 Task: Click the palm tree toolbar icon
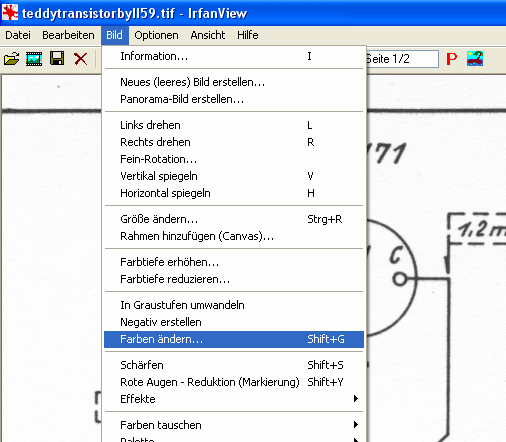click(475, 59)
